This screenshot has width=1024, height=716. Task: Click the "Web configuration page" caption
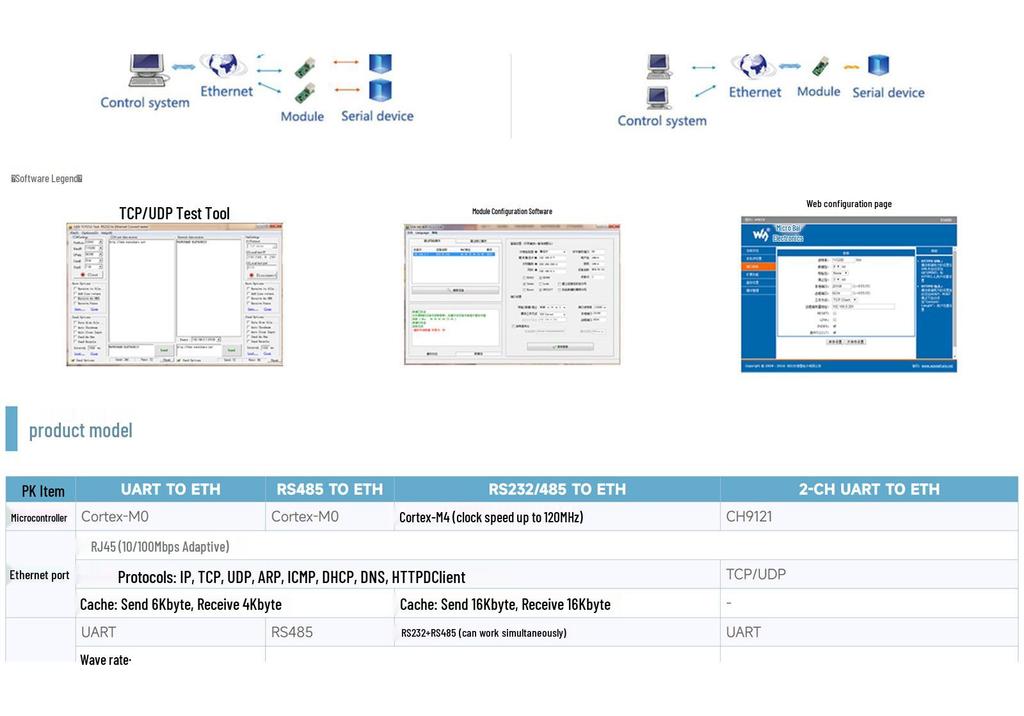(849, 204)
